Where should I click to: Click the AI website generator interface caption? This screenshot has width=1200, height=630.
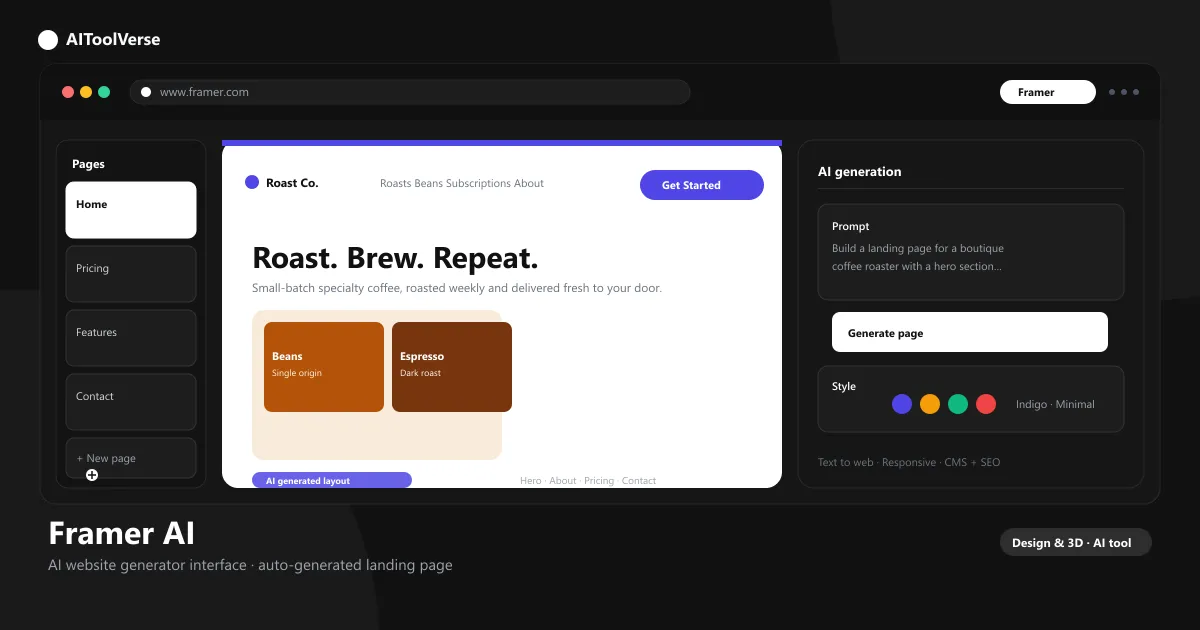(x=250, y=565)
